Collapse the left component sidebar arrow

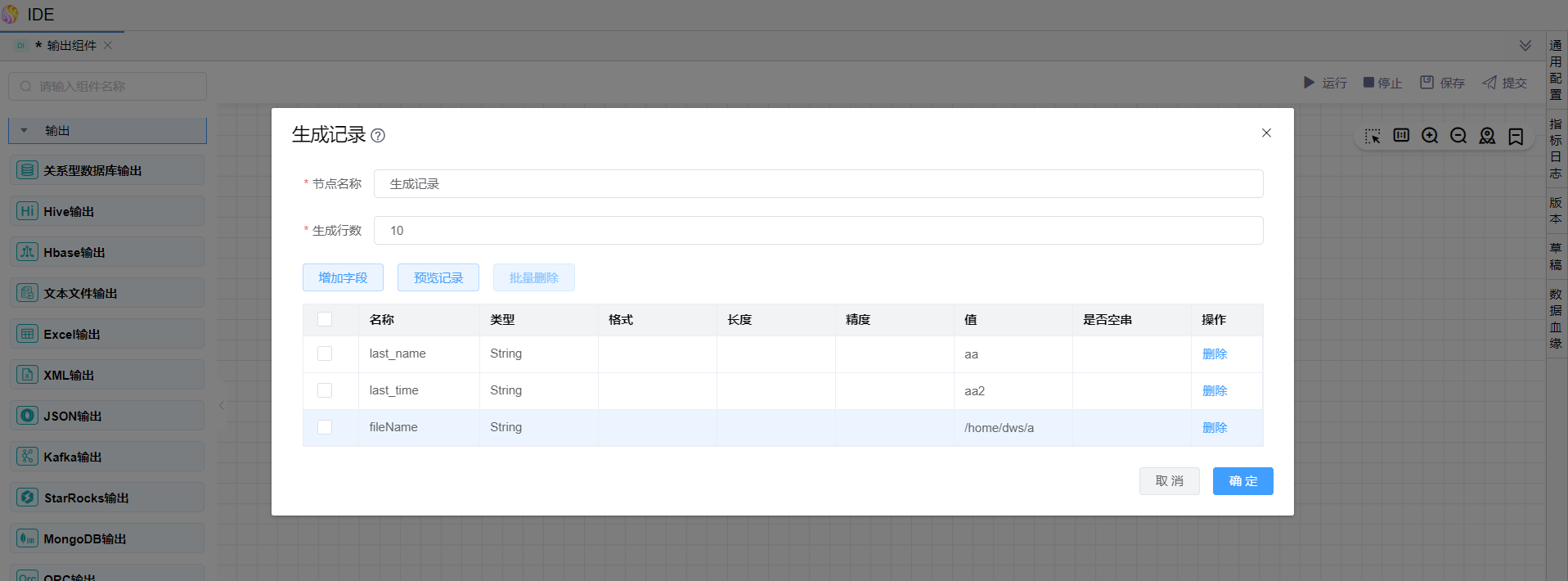[x=222, y=405]
